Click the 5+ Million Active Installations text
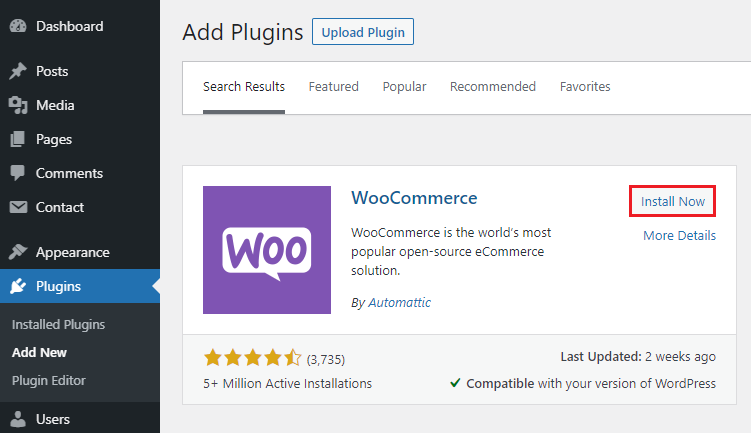 click(x=287, y=384)
